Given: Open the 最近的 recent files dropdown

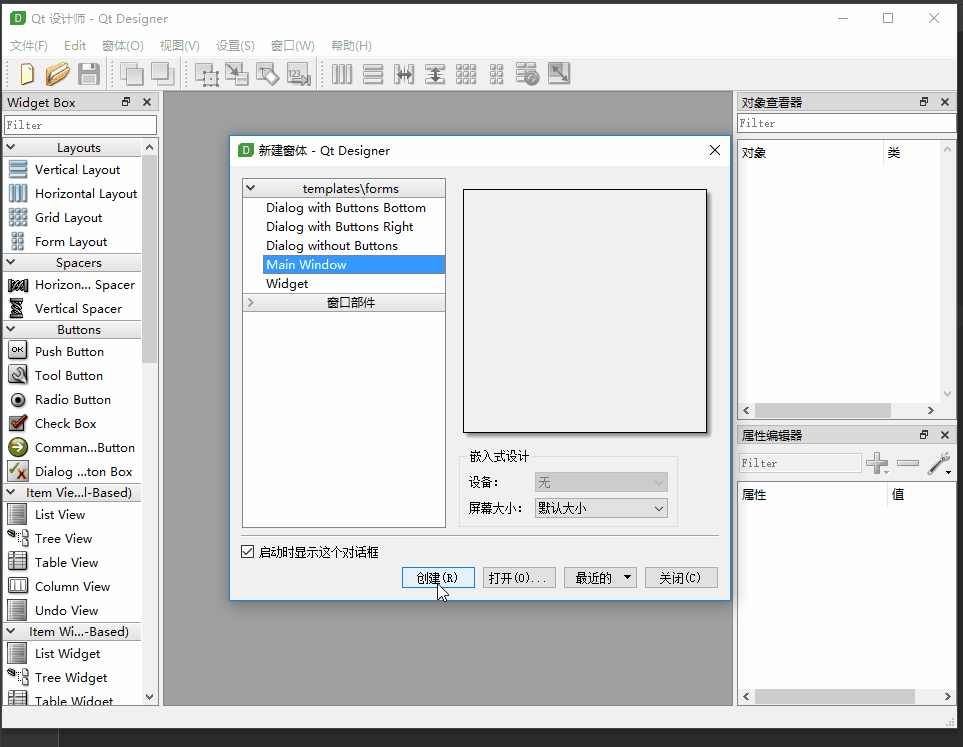Looking at the screenshot, I should (627, 578).
